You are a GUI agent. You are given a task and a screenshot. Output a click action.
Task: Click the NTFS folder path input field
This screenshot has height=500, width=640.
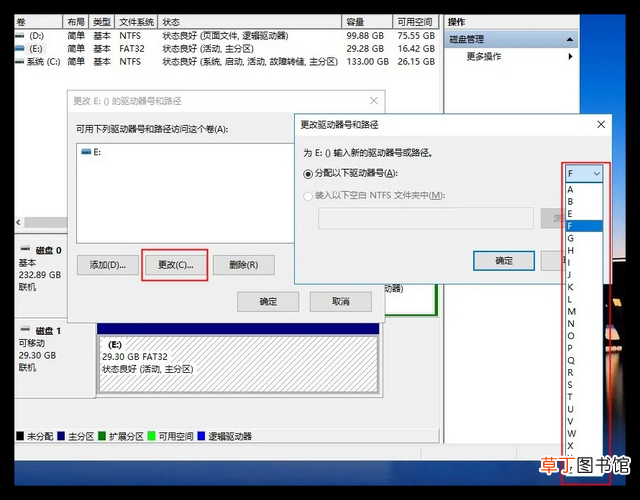pyautogui.click(x=426, y=218)
